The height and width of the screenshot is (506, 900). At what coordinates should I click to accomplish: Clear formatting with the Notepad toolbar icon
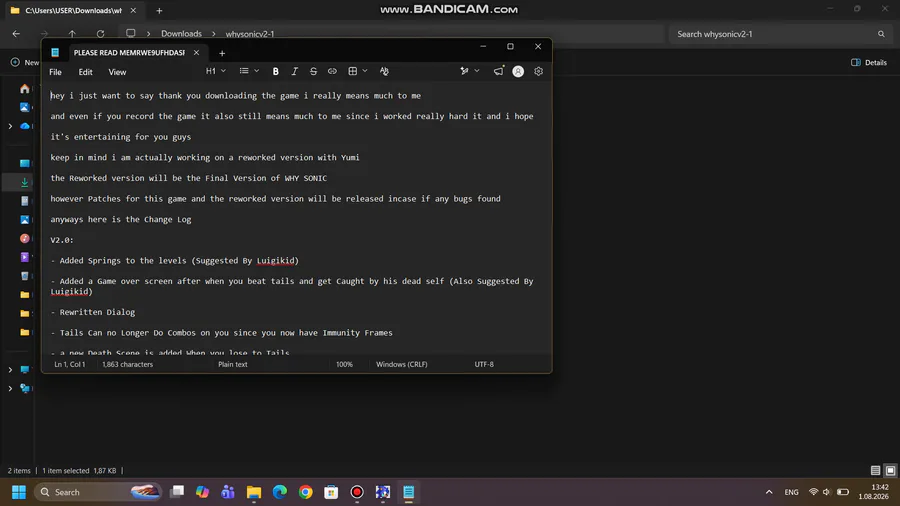(384, 72)
